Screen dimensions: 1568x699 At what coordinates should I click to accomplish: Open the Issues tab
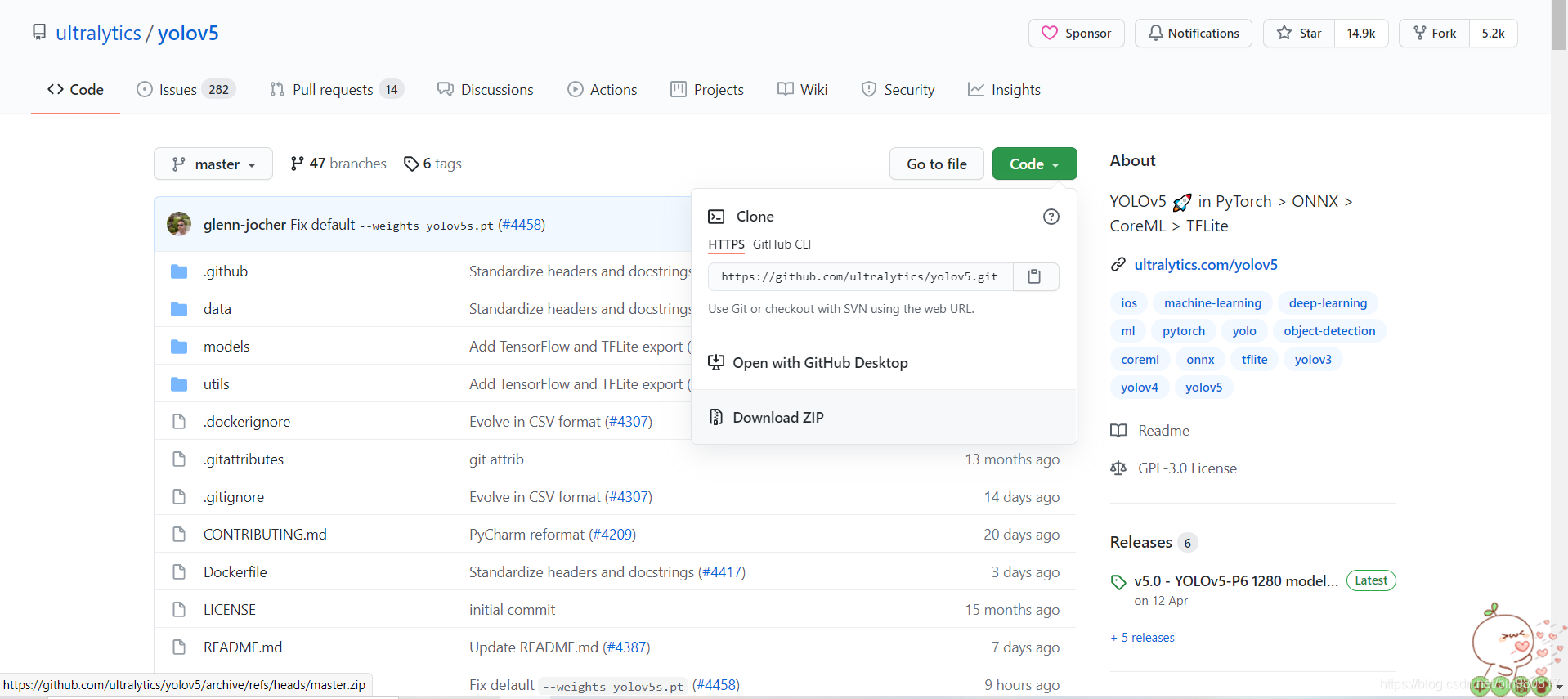point(186,89)
